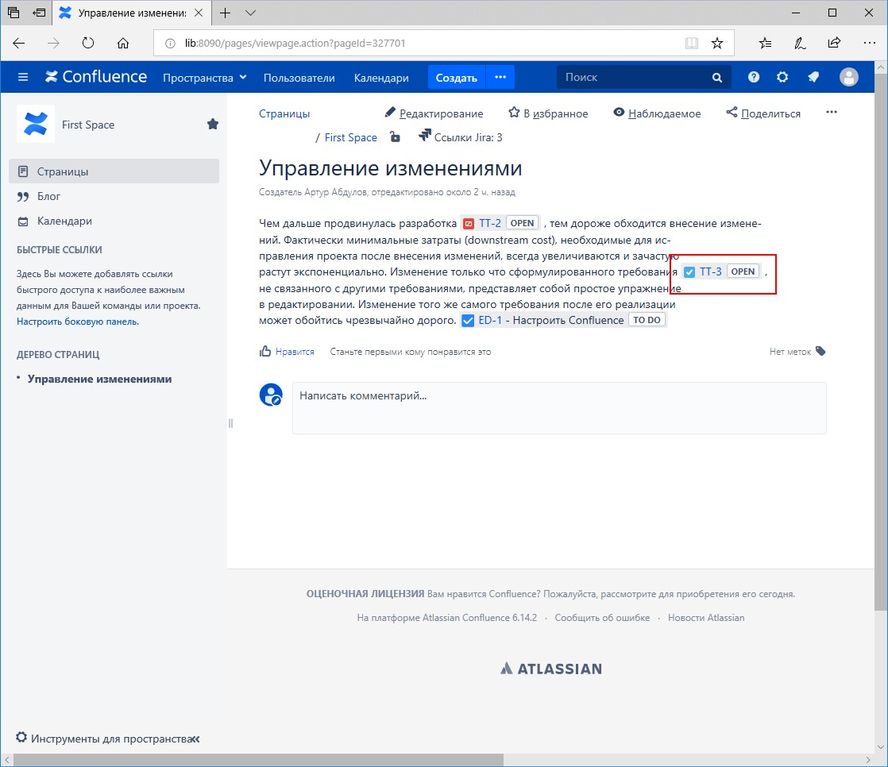Edit labels via tag icon
This screenshot has height=767, width=888.
click(x=821, y=352)
